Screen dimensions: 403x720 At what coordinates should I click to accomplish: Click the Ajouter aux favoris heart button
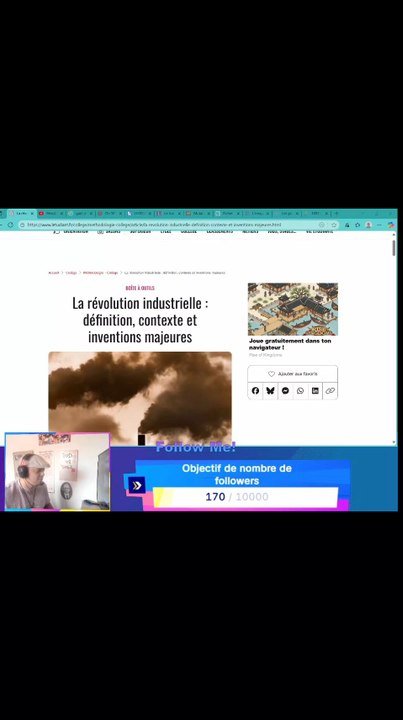click(x=292, y=374)
